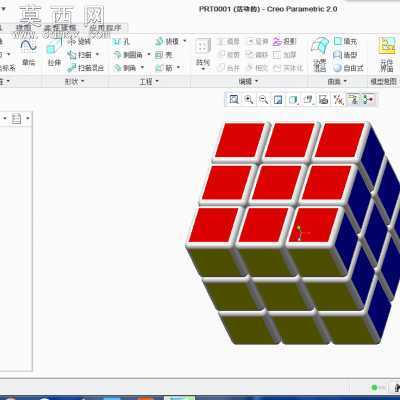Toggle the Datum Display Filters button

[x=339, y=99]
